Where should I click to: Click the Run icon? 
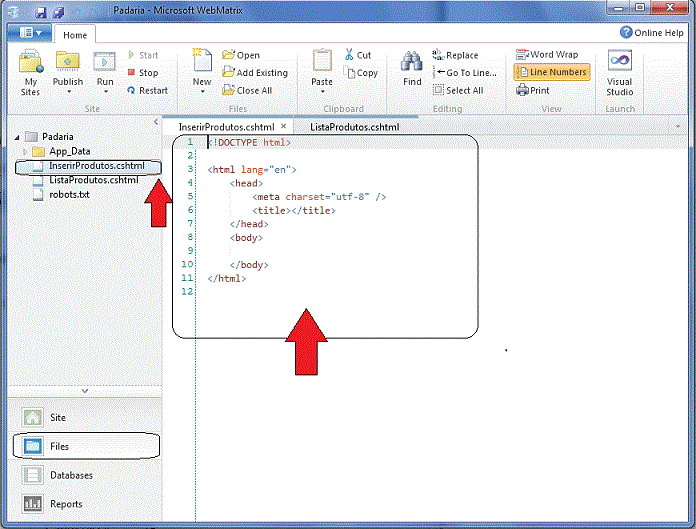coord(105,62)
